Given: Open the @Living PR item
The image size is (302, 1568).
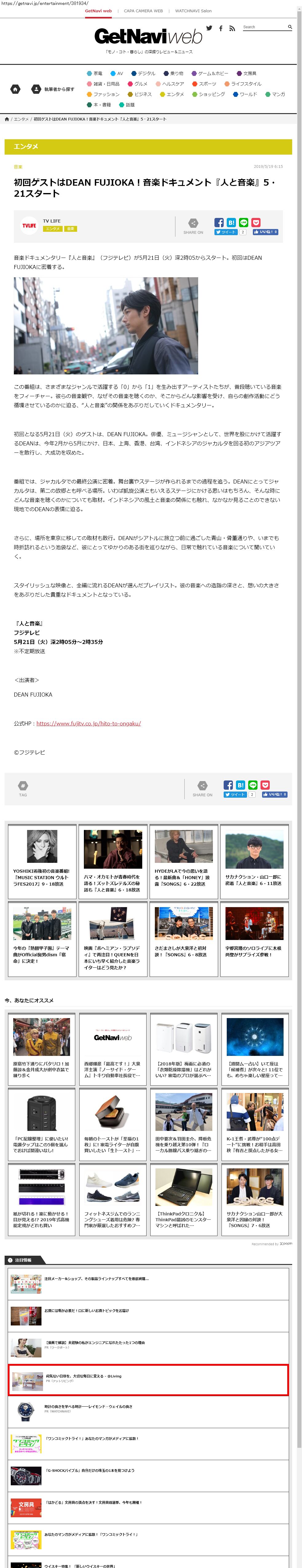Looking at the screenshot, I should point(148,1380).
